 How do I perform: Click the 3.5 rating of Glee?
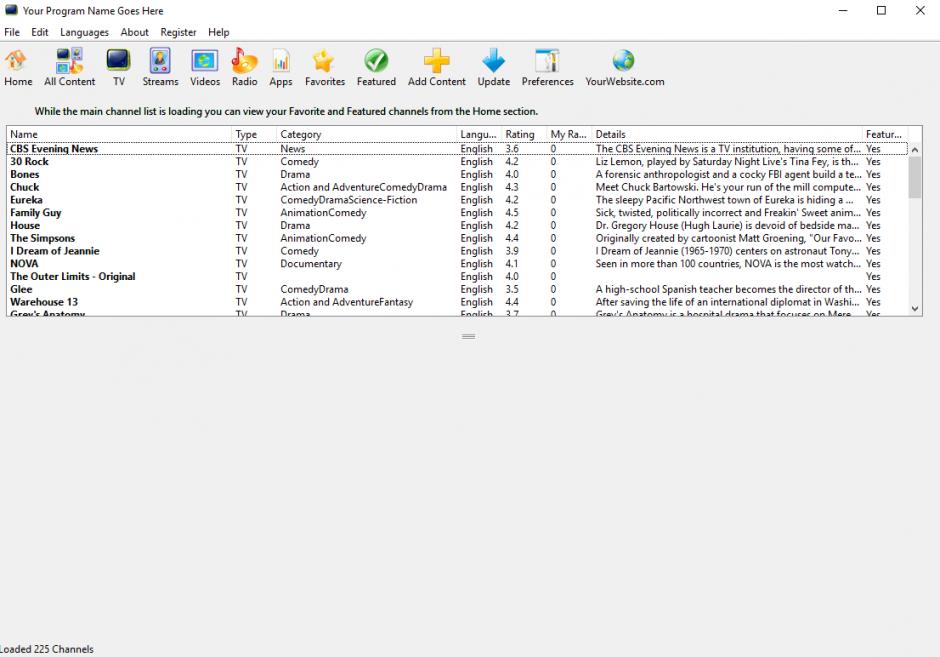512,290
